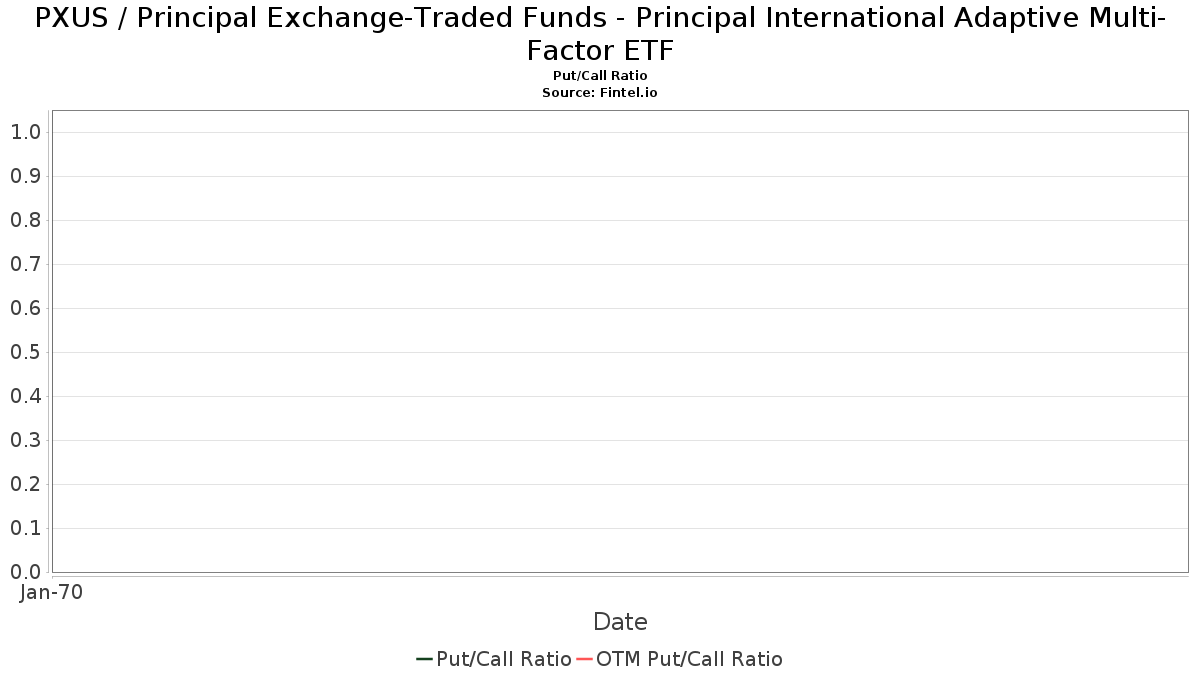This screenshot has height=675, width=1200.
Task: Click the Put/Call Ratio subtitle text
Action: pyautogui.click(x=600, y=76)
